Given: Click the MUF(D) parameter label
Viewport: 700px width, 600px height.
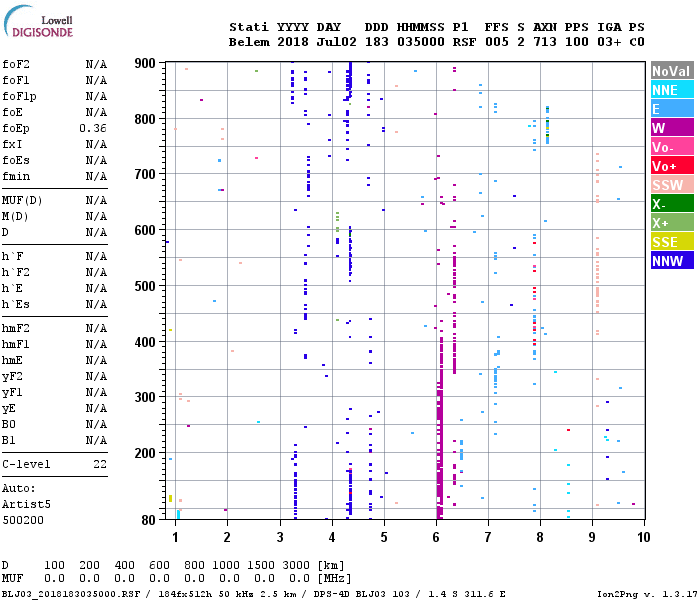Looking at the screenshot, I should click(x=22, y=200).
